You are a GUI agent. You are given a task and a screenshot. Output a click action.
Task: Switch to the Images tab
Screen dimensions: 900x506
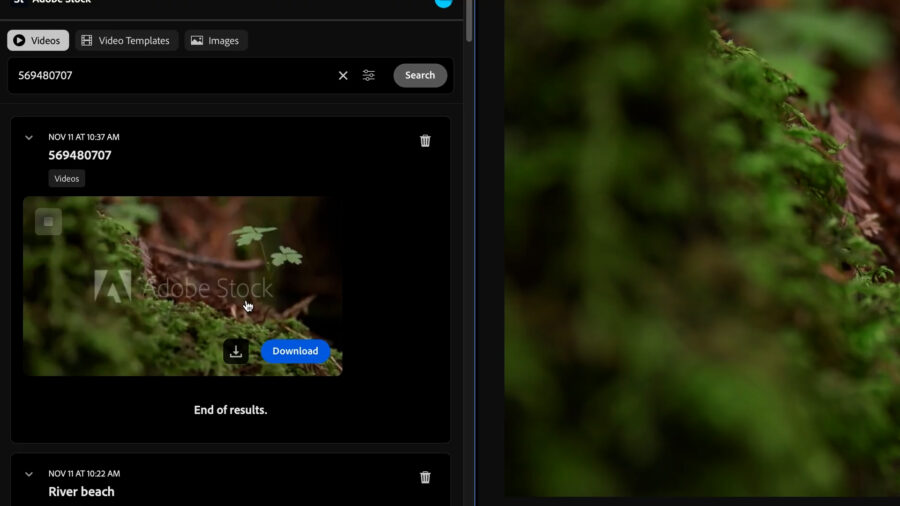coord(215,41)
